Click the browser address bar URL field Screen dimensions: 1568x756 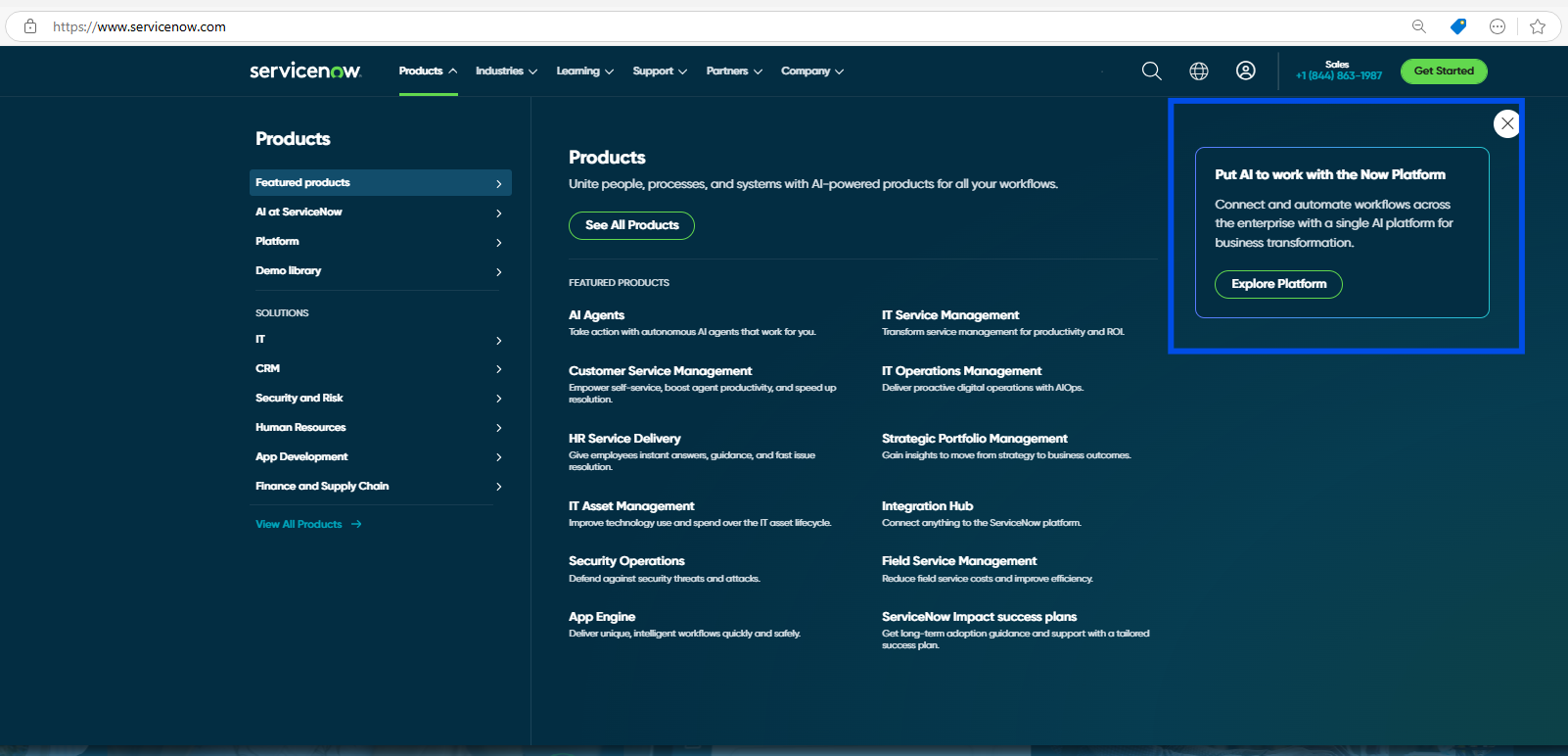coord(685,26)
